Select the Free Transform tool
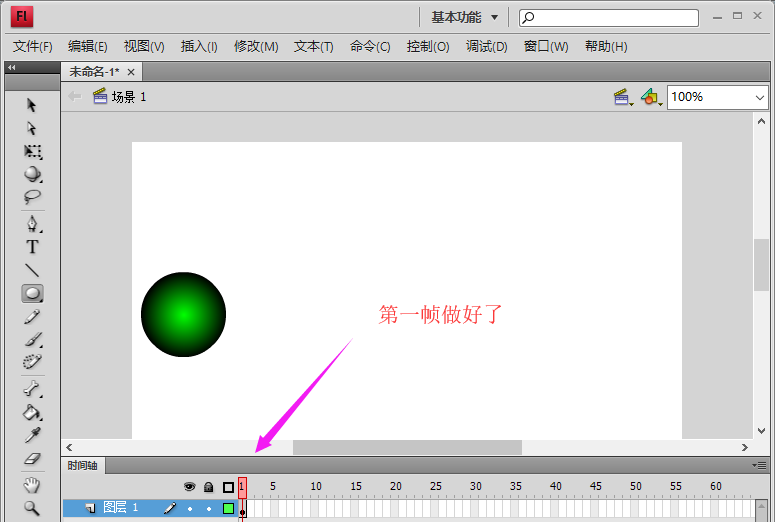 (33, 151)
